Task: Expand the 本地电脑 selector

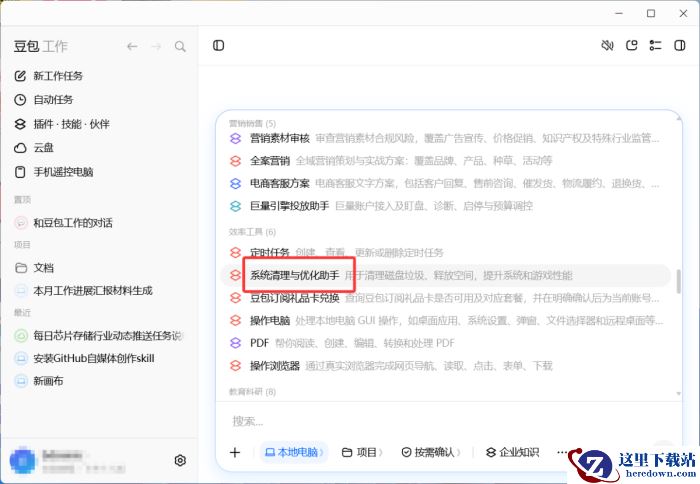Action: click(294, 452)
